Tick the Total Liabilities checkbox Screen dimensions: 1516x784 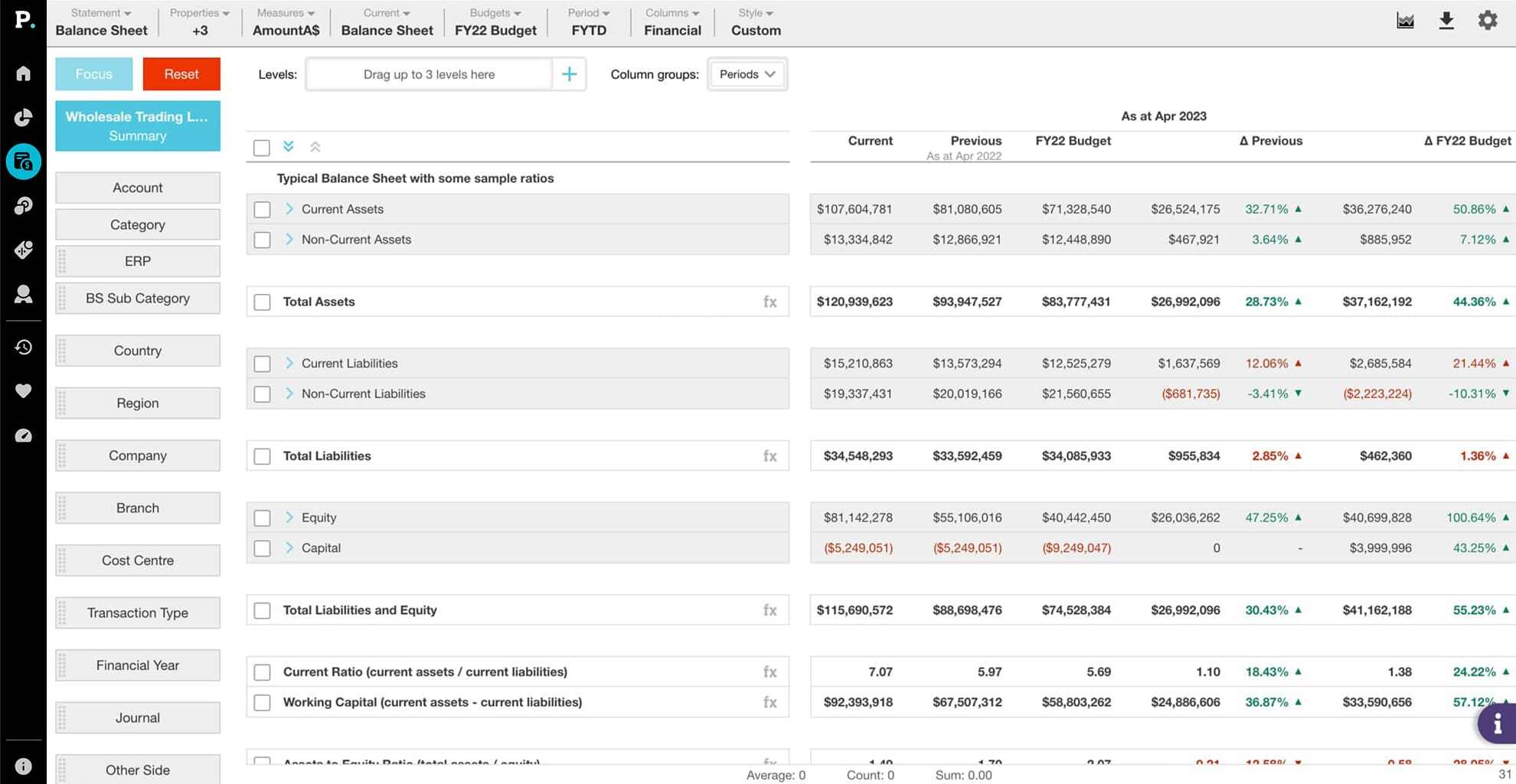point(262,456)
